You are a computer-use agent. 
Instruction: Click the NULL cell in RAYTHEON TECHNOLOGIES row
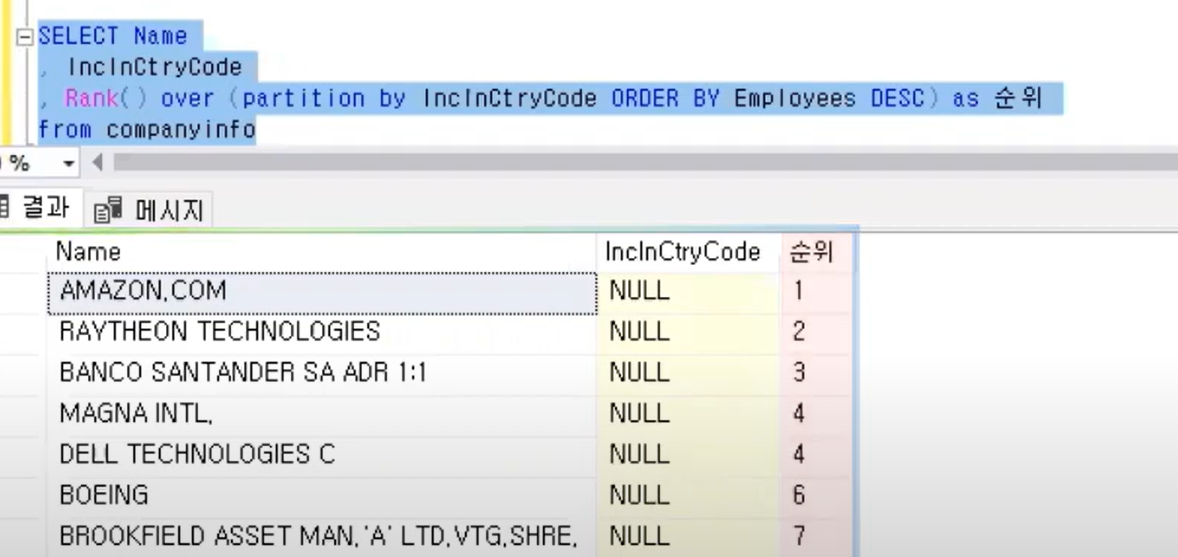[x=689, y=332]
